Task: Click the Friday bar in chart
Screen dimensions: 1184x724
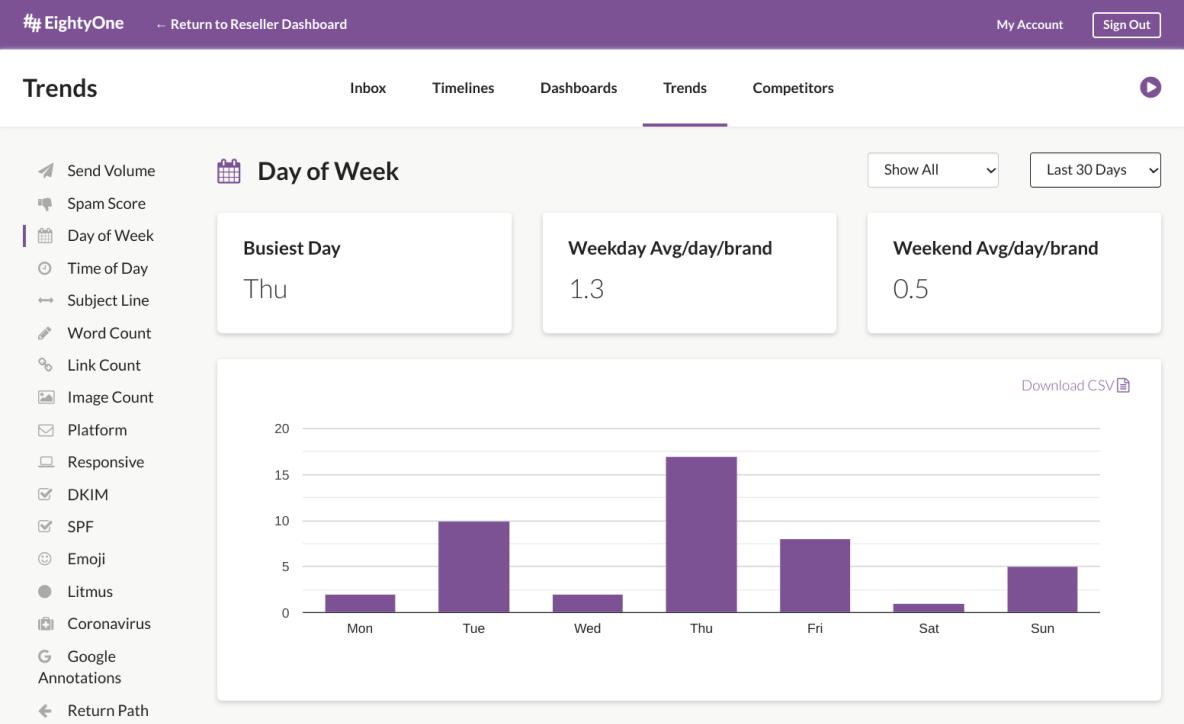Action: (815, 575)
